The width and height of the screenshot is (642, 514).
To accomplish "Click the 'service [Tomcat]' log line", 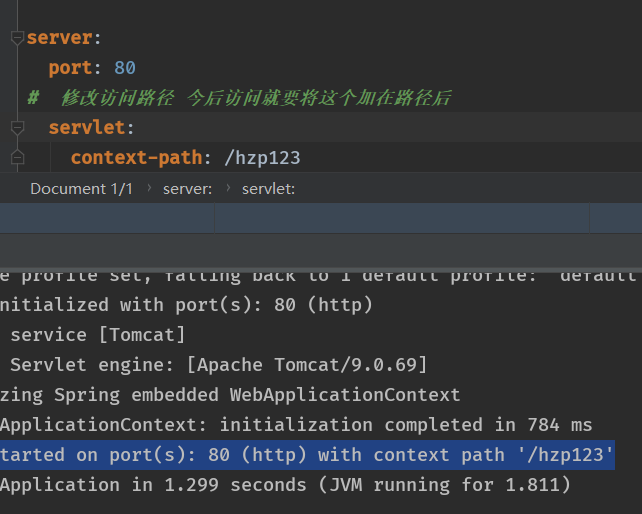I will (x=97, y=334).
